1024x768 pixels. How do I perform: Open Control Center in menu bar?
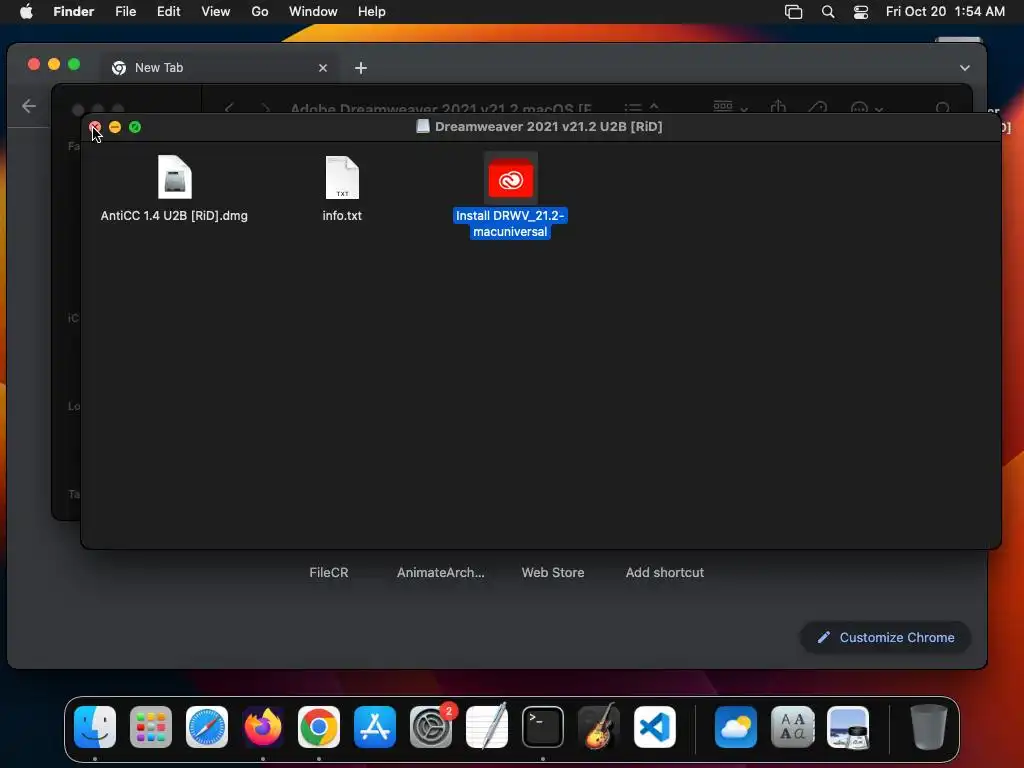click(x=861, y=12)
